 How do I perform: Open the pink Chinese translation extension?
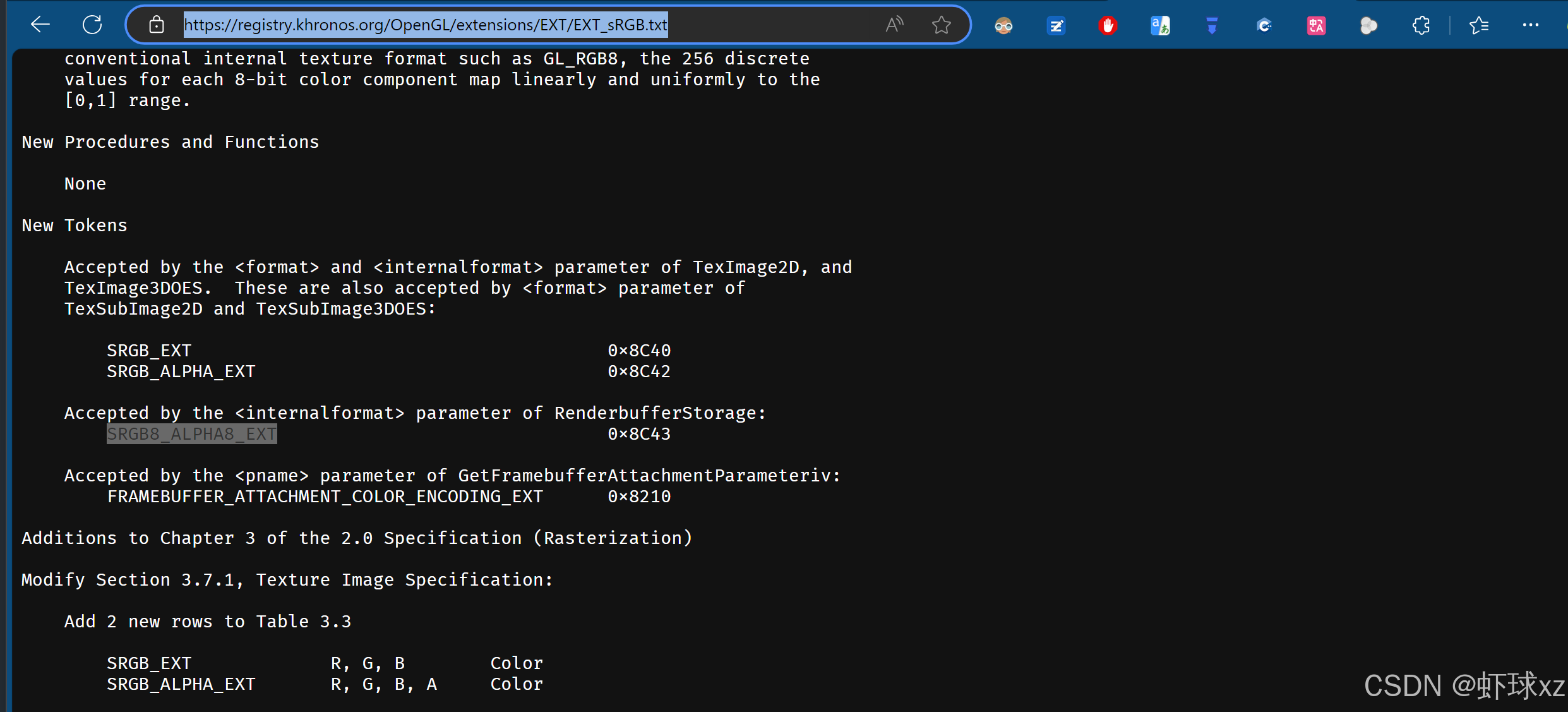click(x=1316, y=26)
